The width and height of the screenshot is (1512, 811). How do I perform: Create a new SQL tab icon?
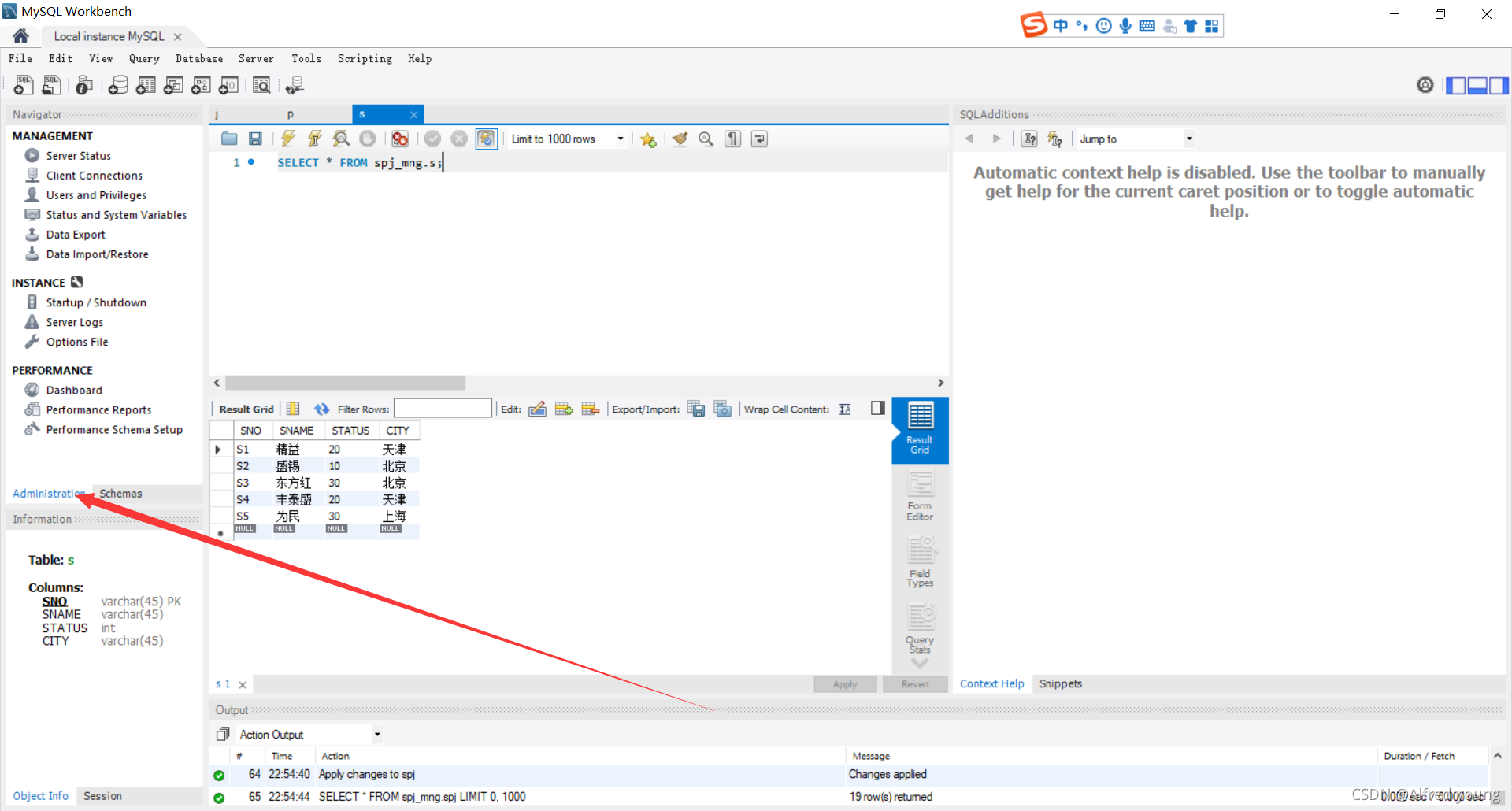(24, 85)
